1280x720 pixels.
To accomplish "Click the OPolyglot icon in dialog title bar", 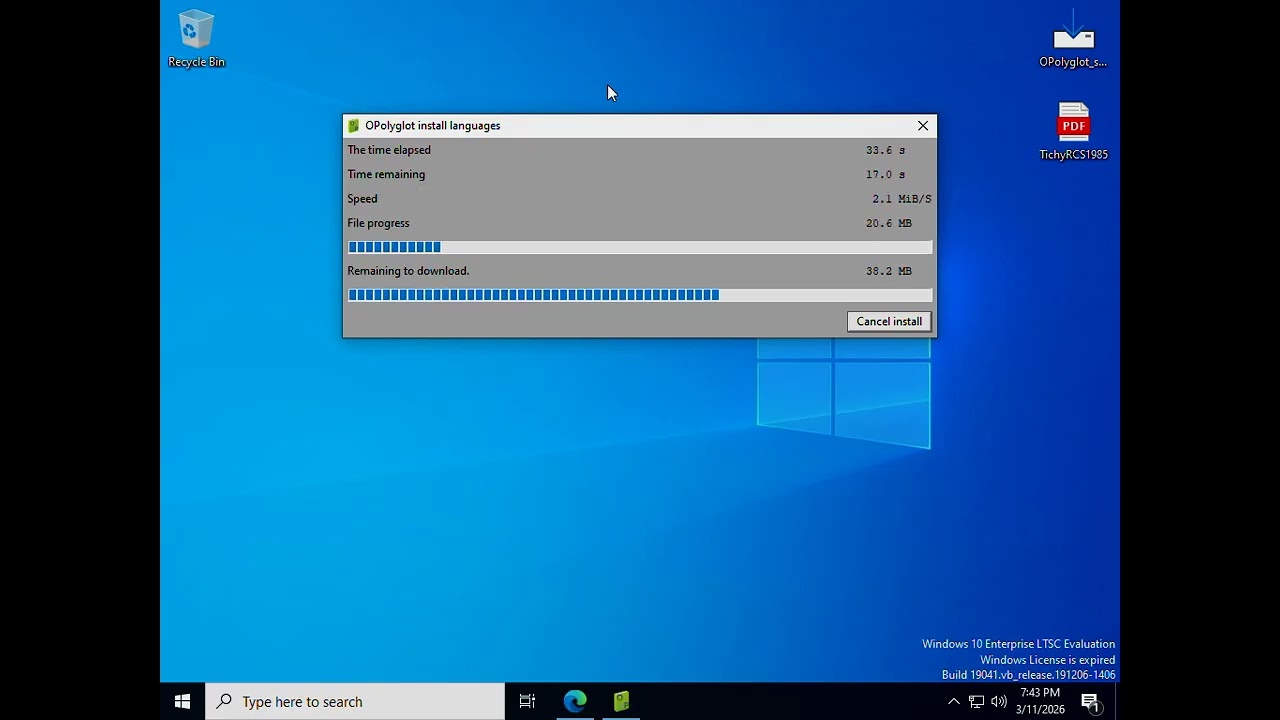I will [x=353, y=126].
